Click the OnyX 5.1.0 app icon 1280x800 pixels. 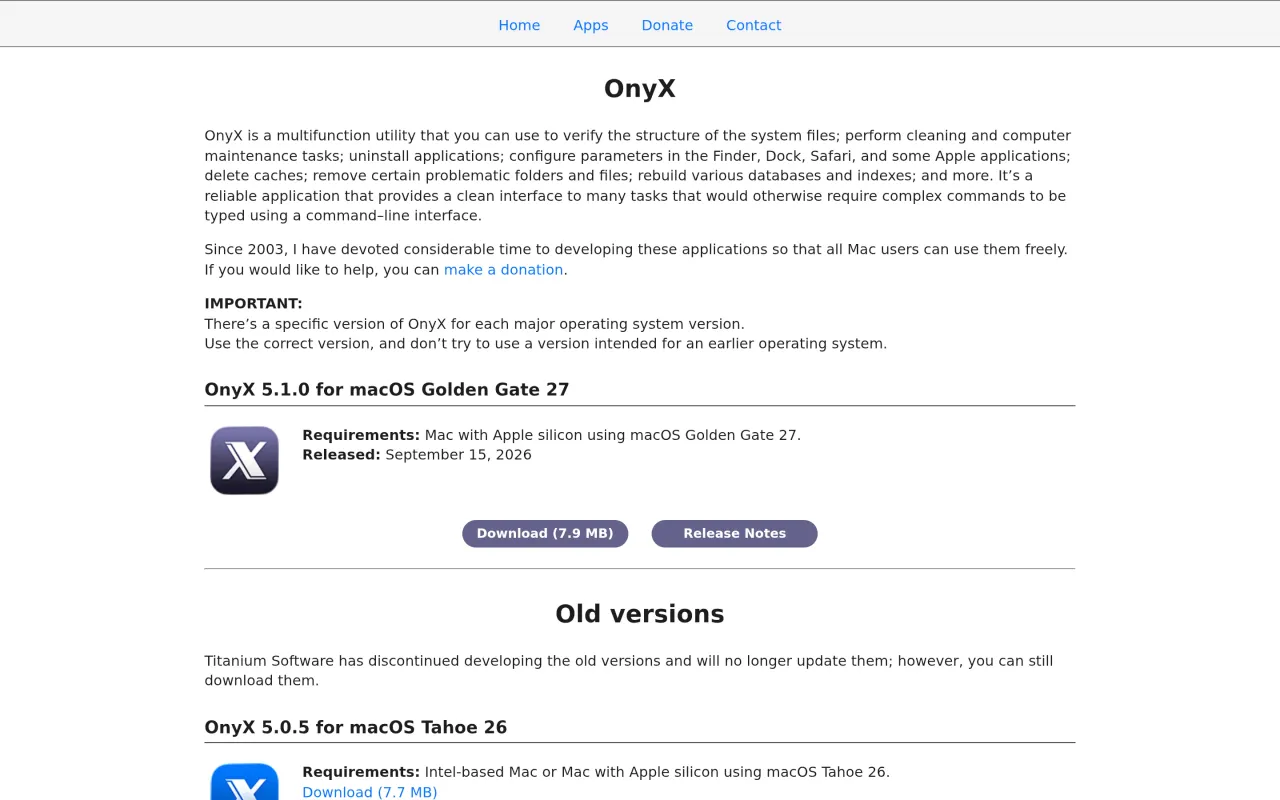(x=244, y=460)
